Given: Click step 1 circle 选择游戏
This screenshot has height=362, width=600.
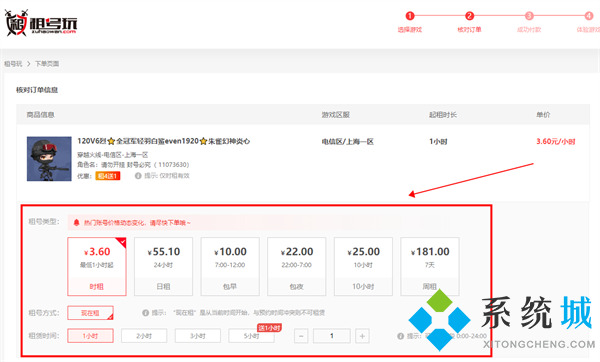Looking at the screenshot, I should click(x=410, y=16).
